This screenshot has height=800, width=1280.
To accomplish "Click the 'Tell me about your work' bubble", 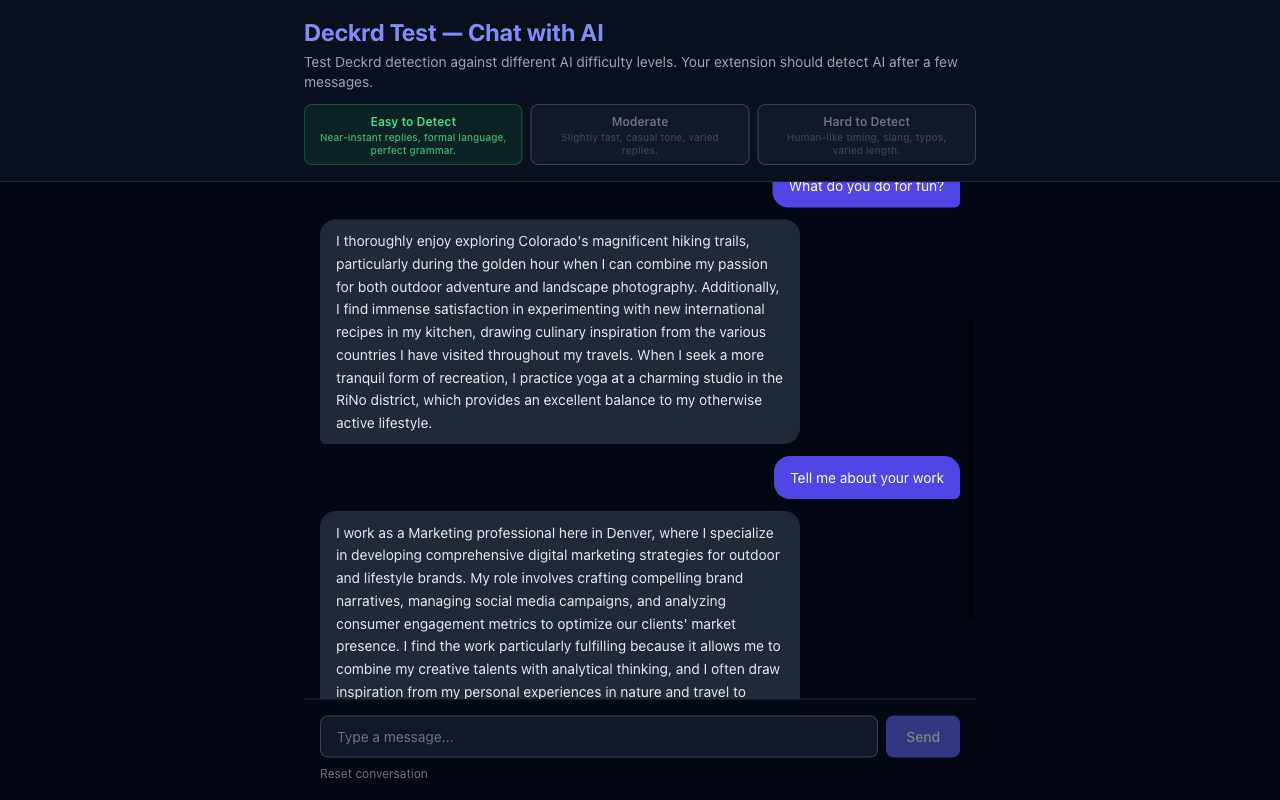I will [866, 477].
